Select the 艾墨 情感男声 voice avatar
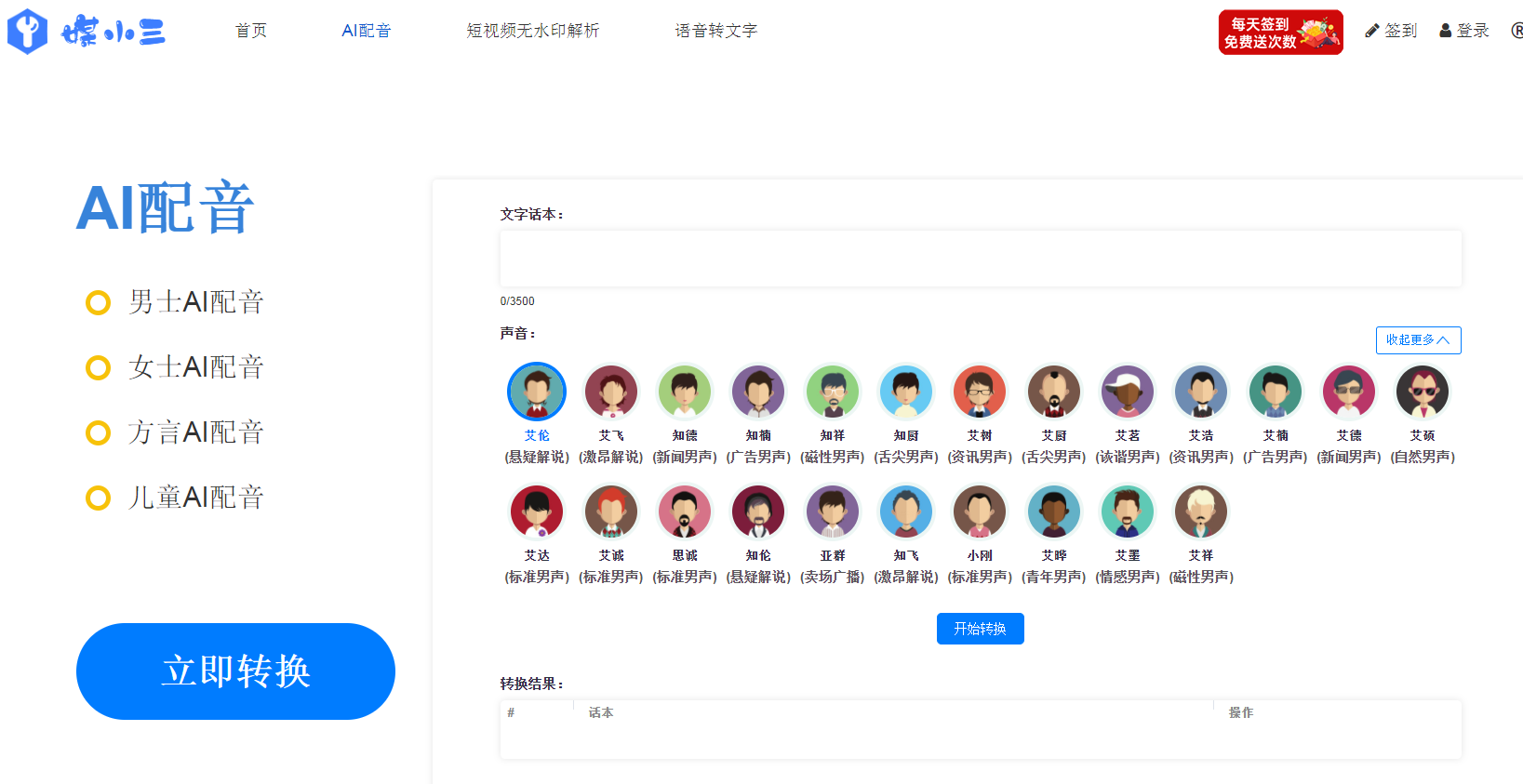1523x784 pixels. pos(1128,512)
